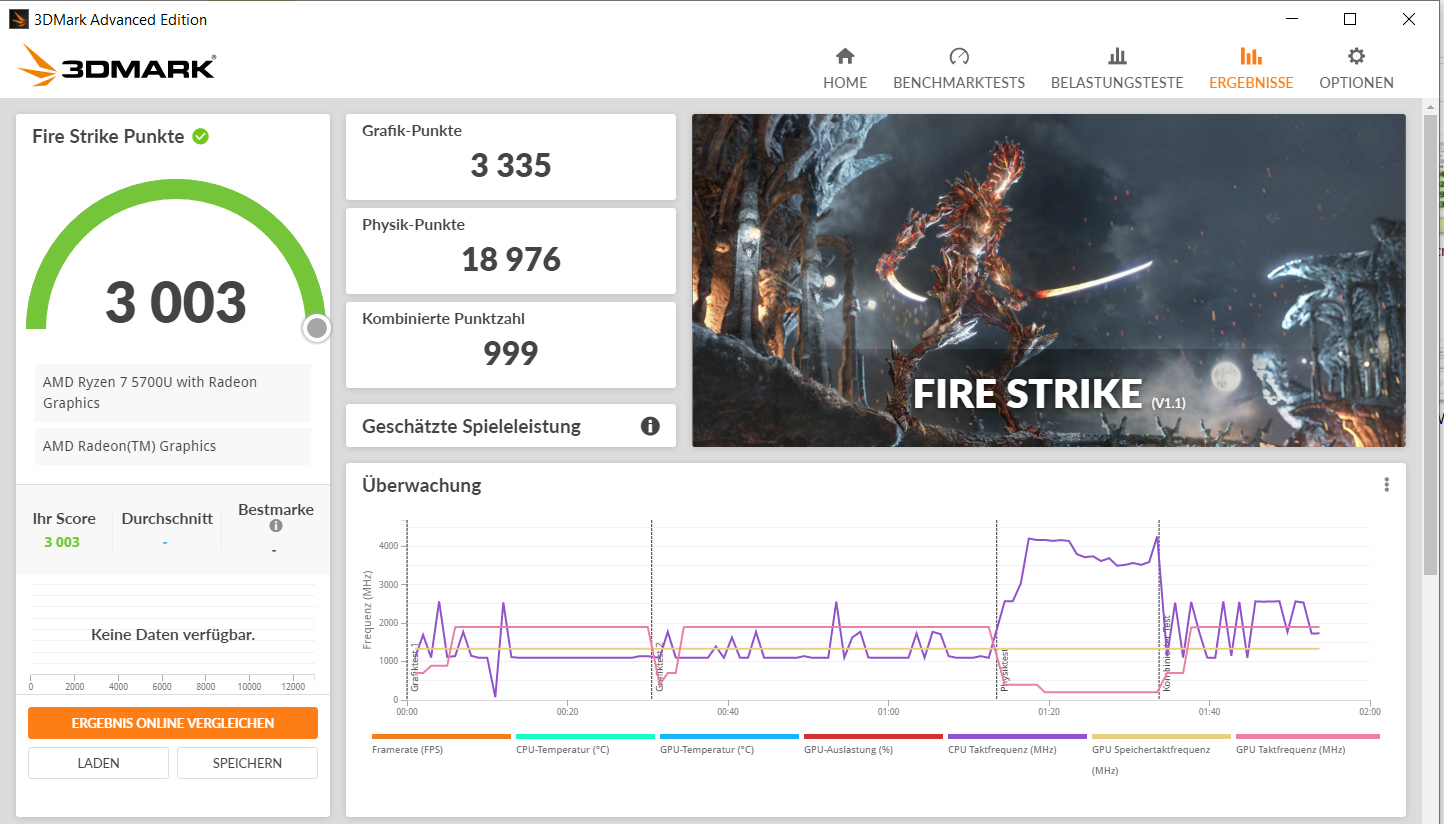This screenshot has width=1444, height=824.
Task: Maximize the 3DMark window
Action: point(1350,19)
